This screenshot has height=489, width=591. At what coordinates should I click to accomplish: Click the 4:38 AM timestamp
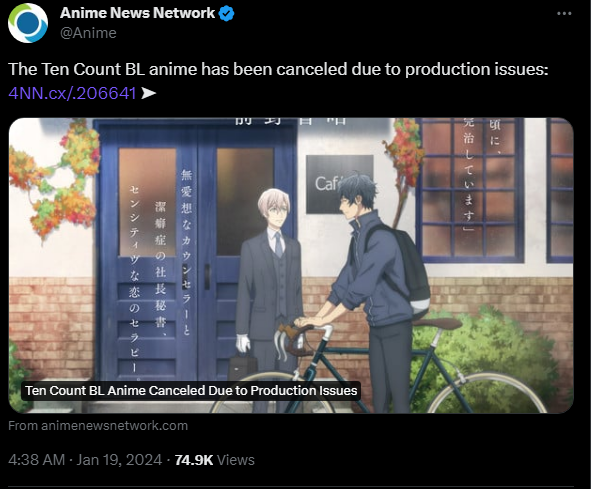[x=37, y=460]
